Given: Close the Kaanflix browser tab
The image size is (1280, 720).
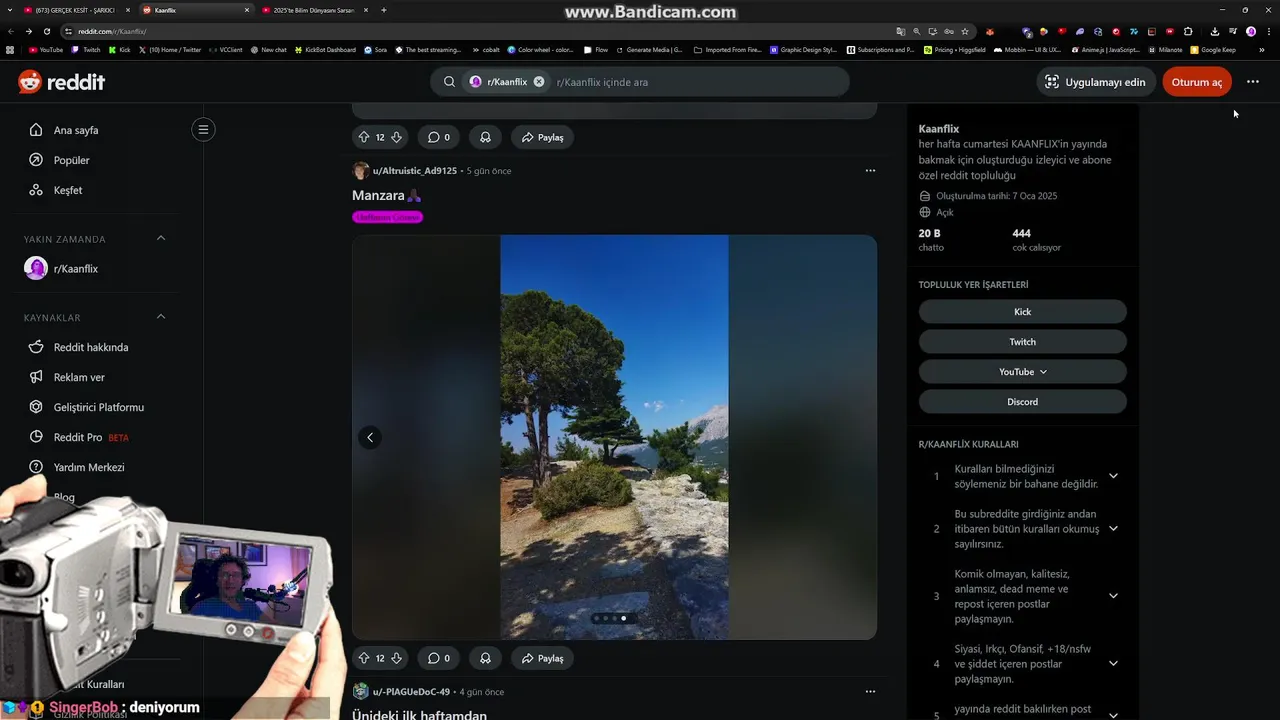Looking at the screenshot, I should pyautogui.click(x=247, y=10).
